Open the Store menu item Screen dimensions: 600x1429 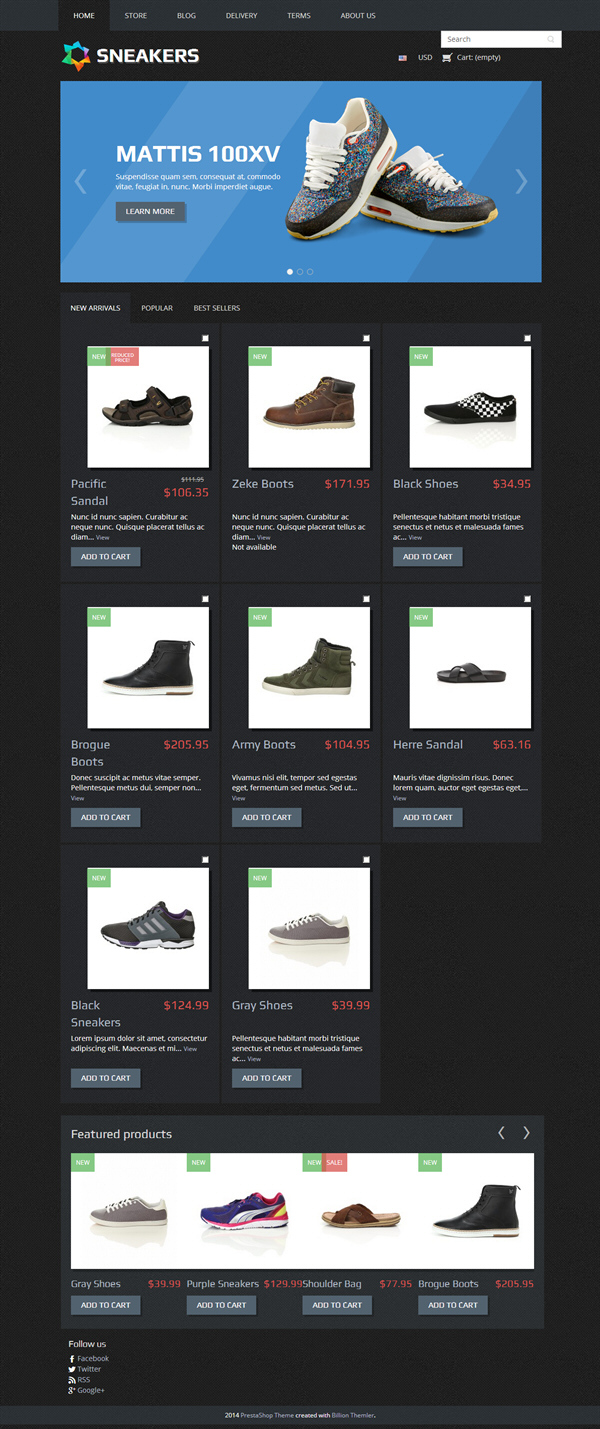pyautogui.click(x=136, y=16)
